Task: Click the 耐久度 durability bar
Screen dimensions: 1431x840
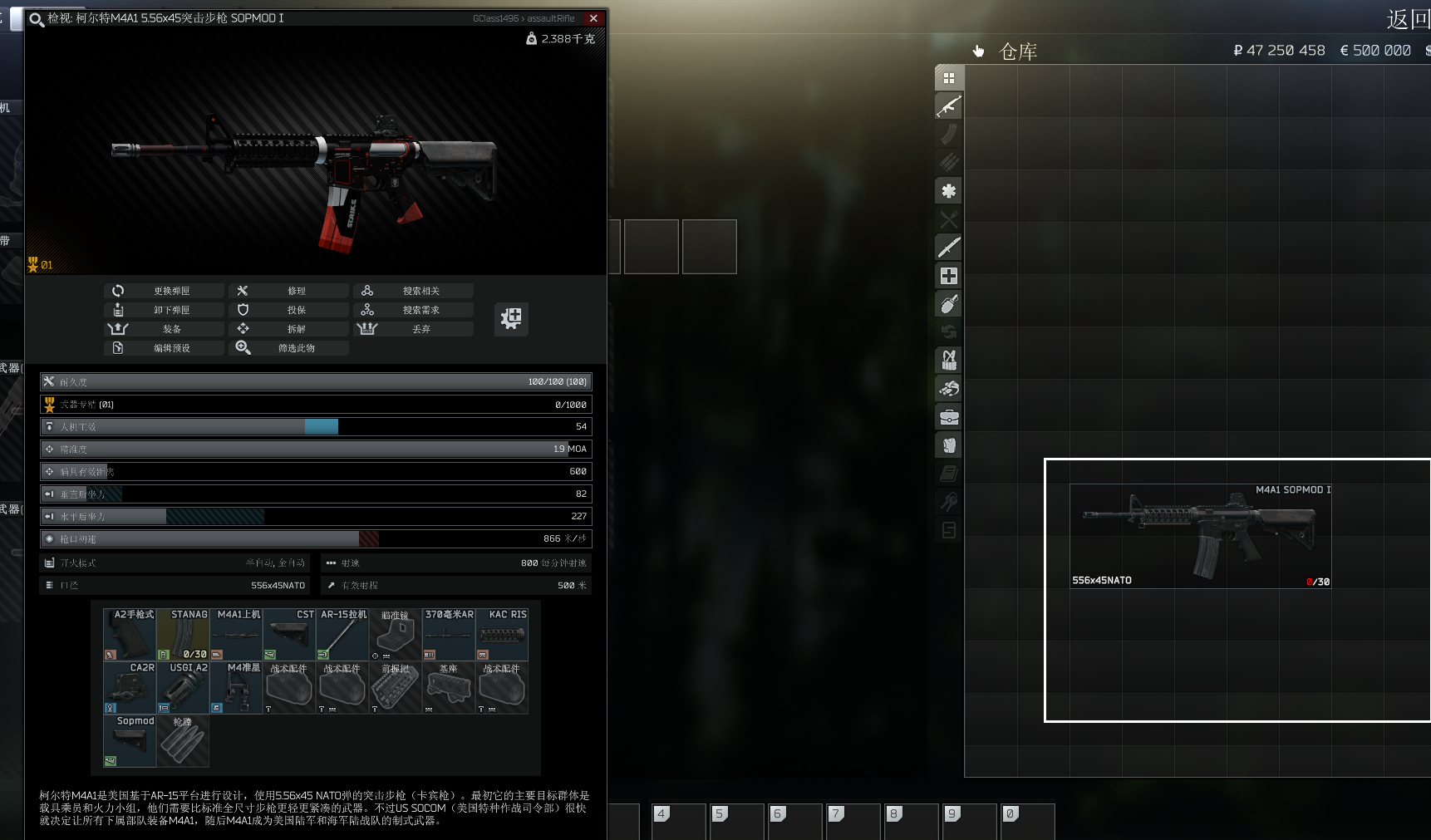Action: tap(316, 381)
